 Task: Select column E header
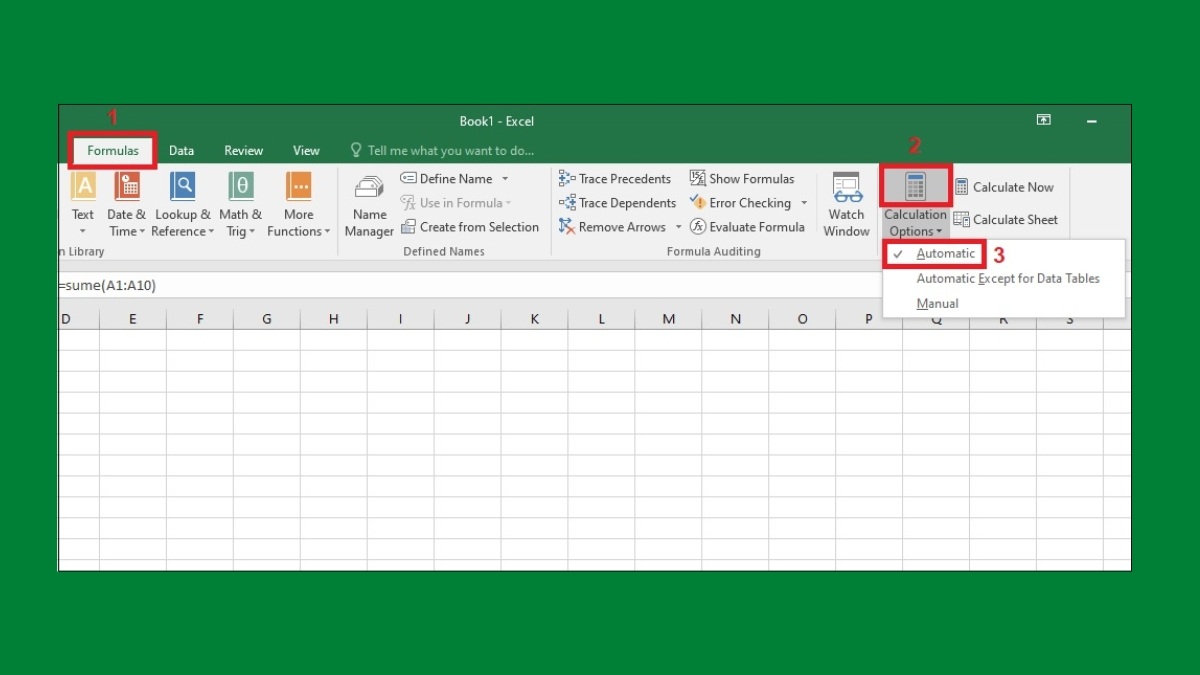[133, 319]
